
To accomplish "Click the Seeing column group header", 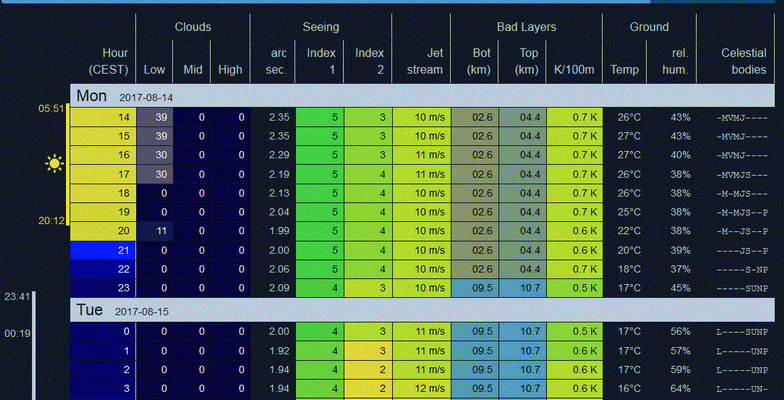I will coord(320,27).
